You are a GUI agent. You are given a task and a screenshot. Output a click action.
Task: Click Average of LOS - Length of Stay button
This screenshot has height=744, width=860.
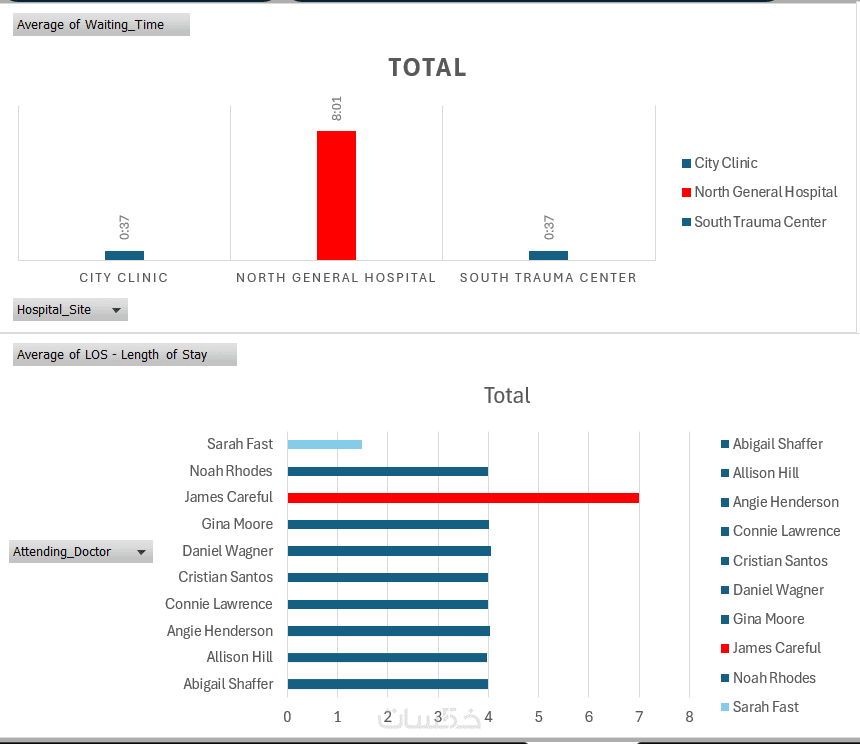coord(125,355)
